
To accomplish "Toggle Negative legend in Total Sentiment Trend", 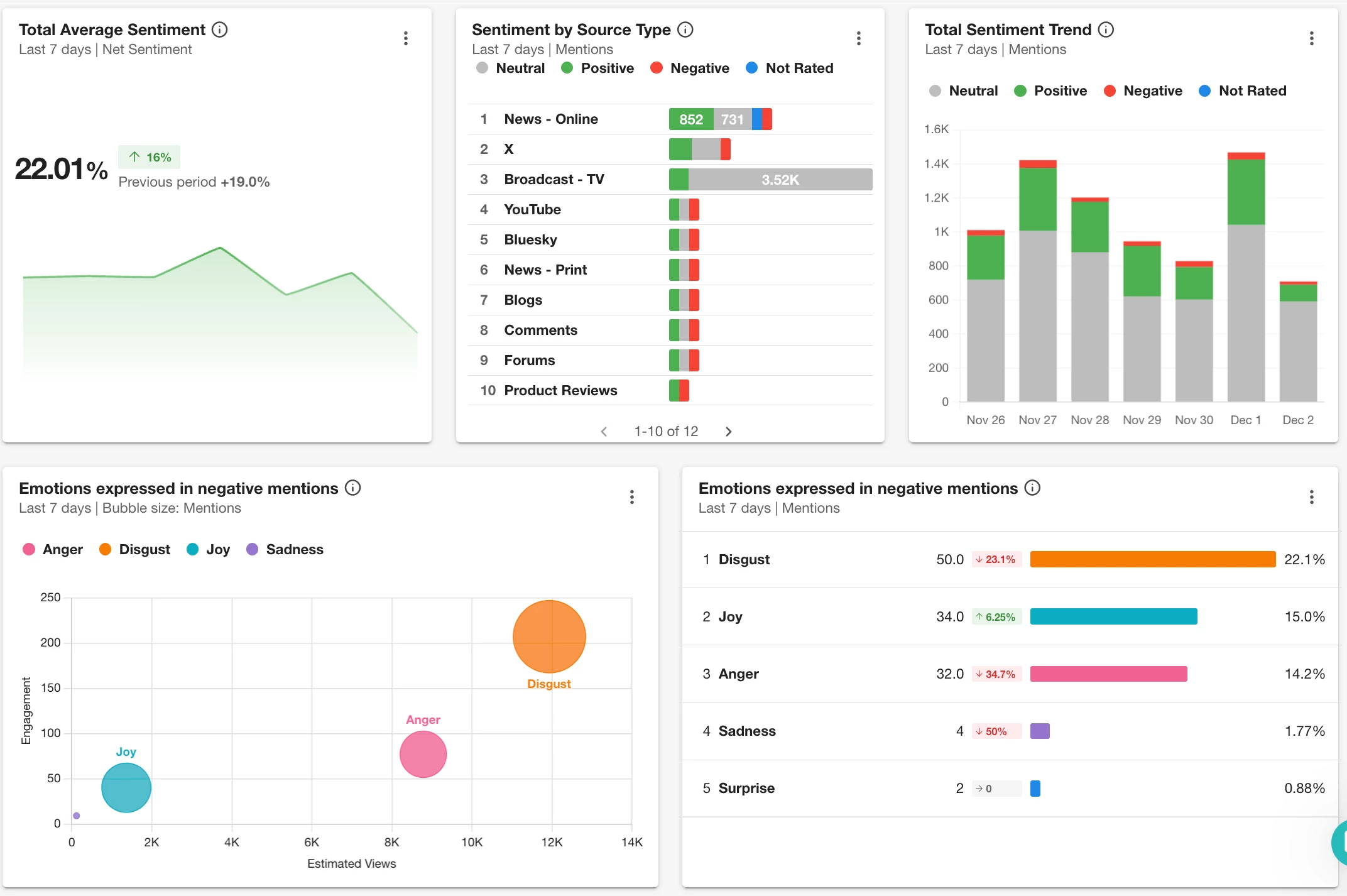I will tap(1143, 90).
